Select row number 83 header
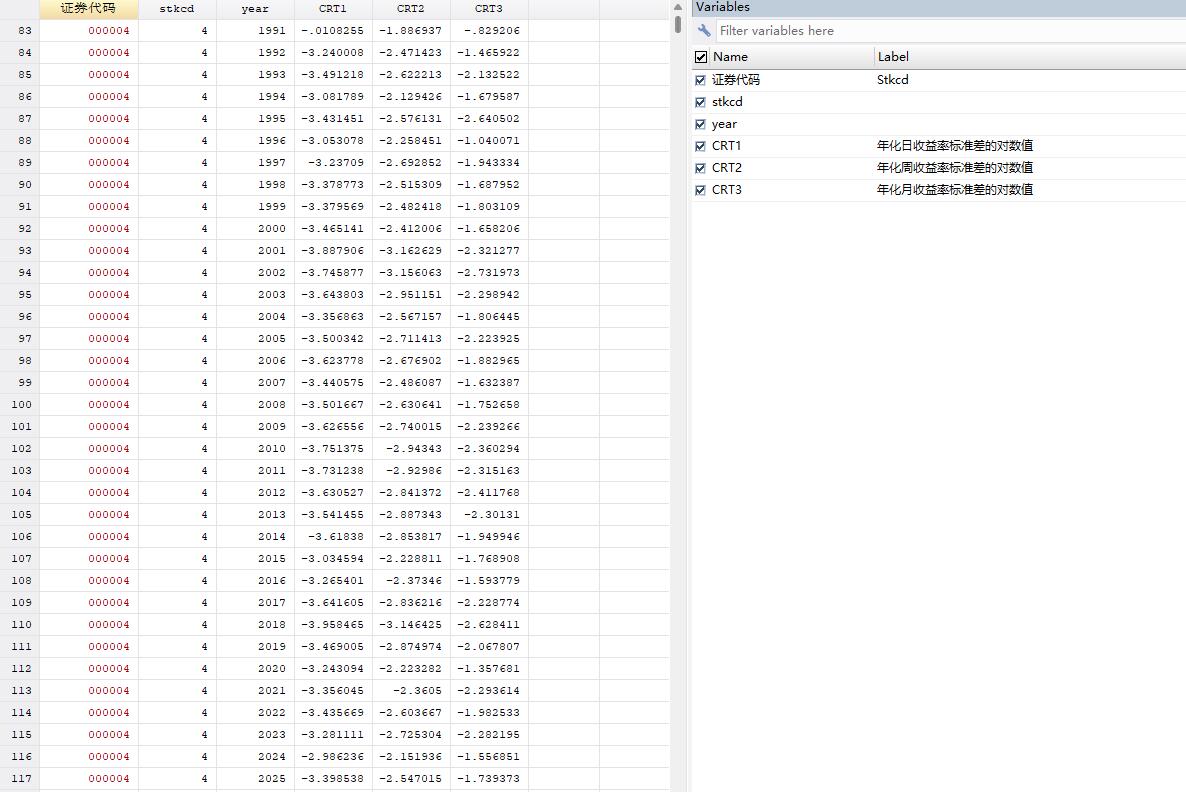 [x=20, y=31]
